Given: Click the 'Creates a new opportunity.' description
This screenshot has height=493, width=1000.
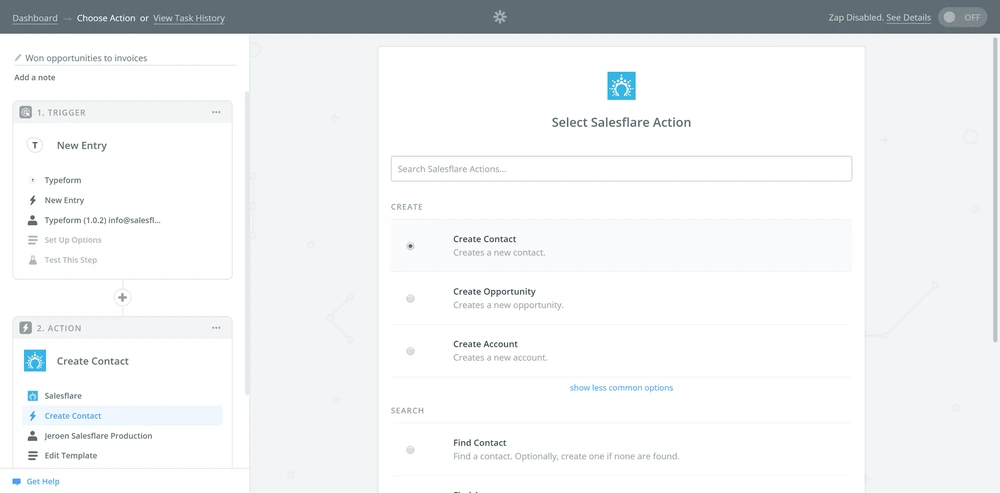Looking at the screenshot, I should coord(508,305).
